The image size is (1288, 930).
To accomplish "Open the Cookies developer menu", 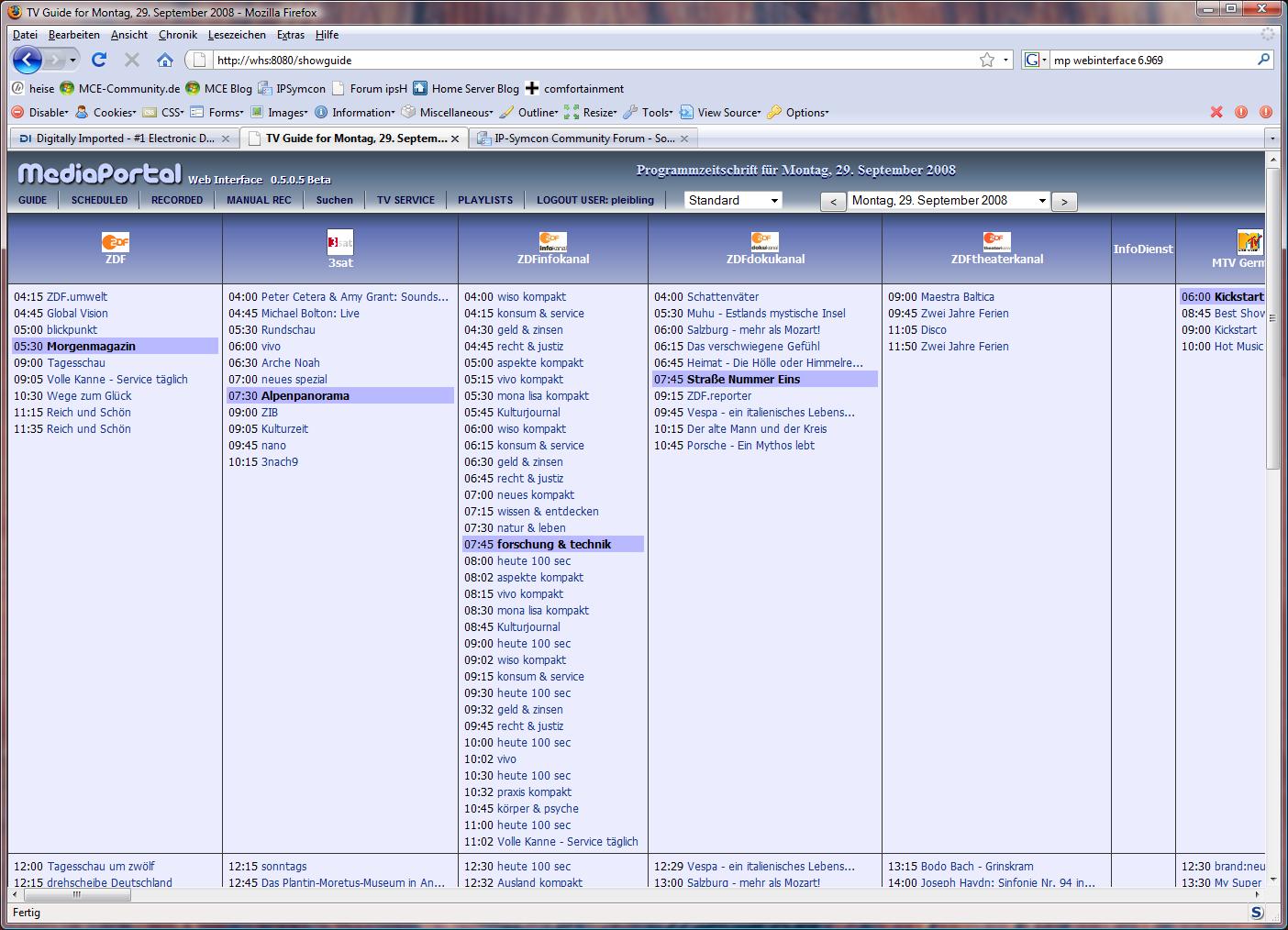I will click(x=105, y=112).
